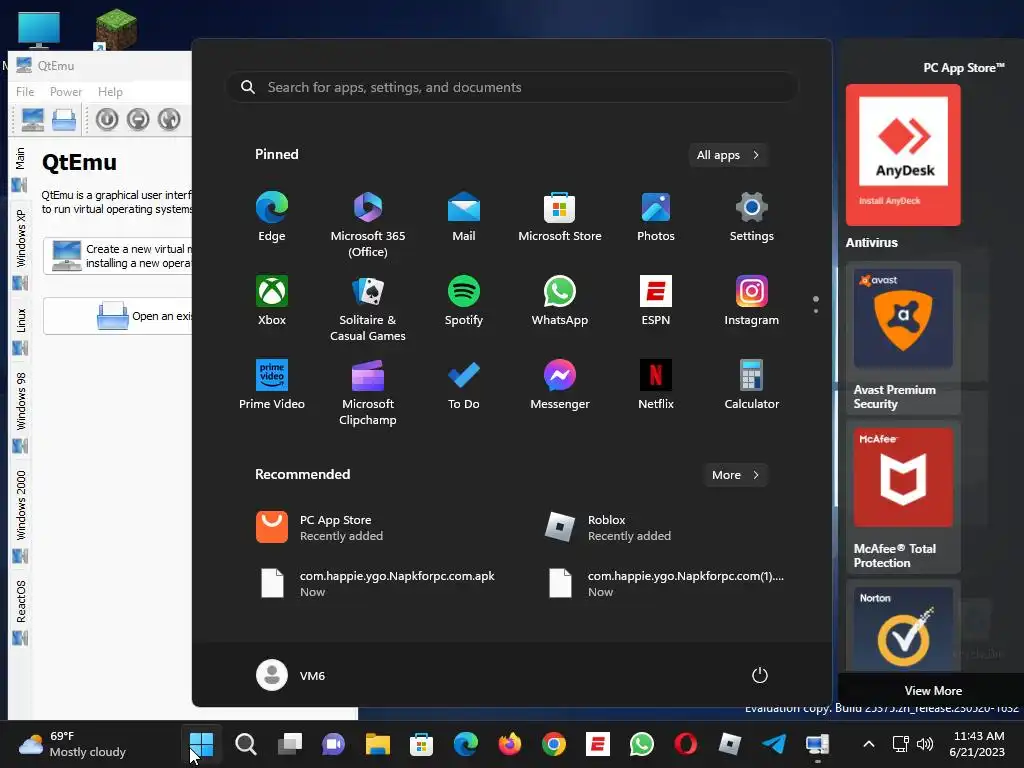
Task: Click QtEmu start machine power toolbar icon
Action: (107, 120)
